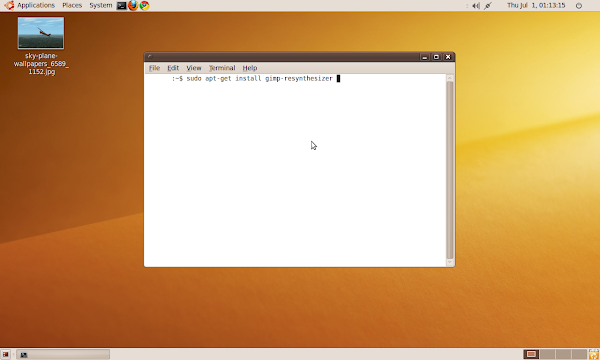Open the Applications menu
Screen dimensions: 600x360
(x=36, y=5)
